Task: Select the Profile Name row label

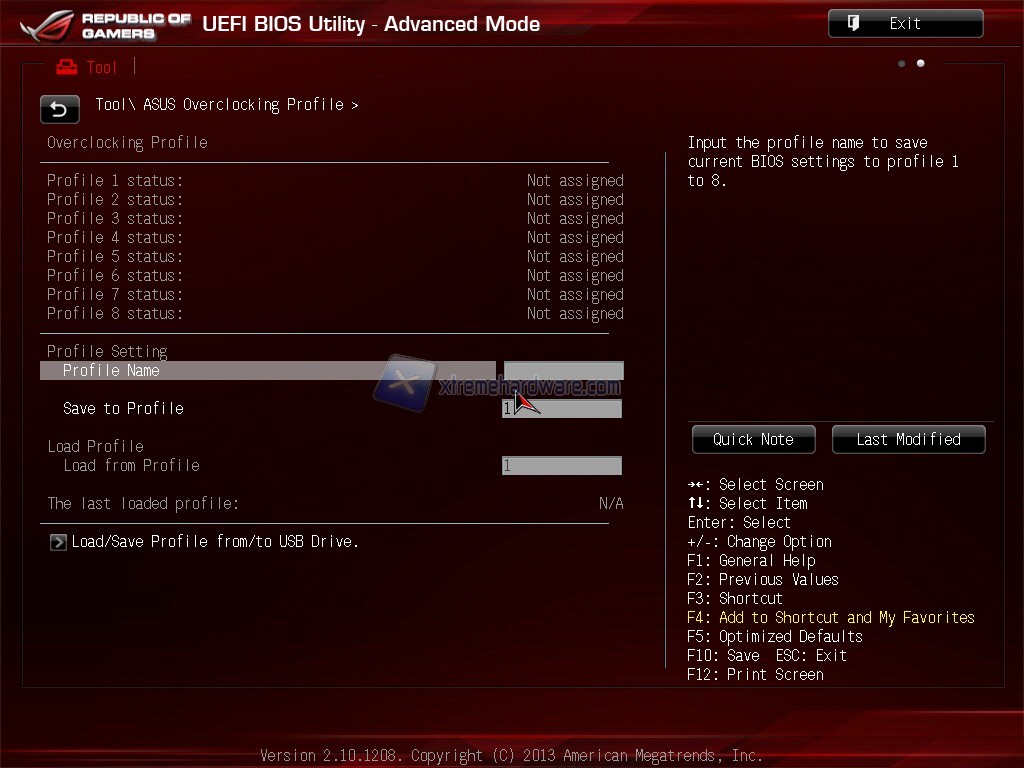Action: pos(111,371)
